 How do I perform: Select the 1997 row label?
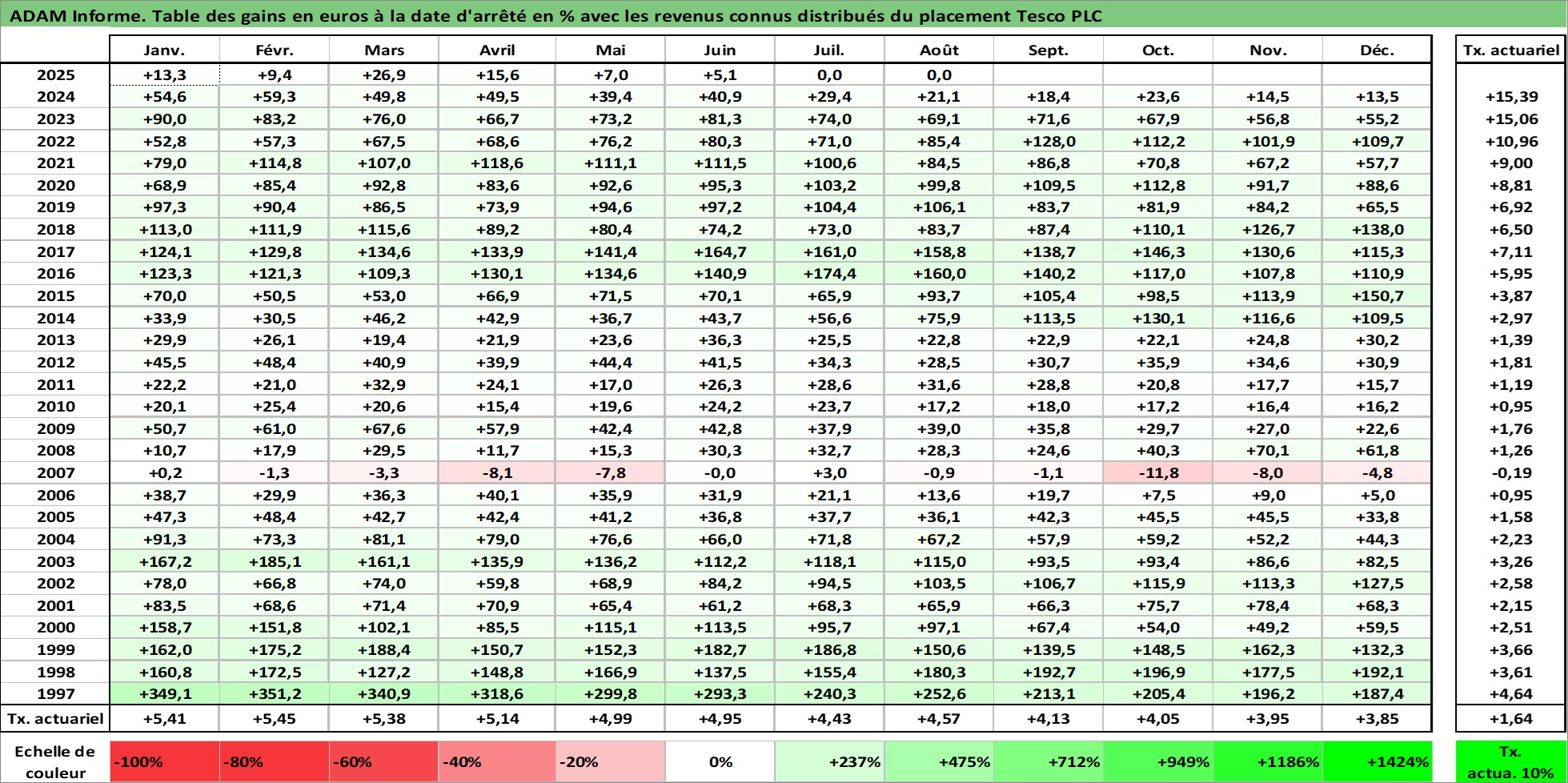(55, 694)
